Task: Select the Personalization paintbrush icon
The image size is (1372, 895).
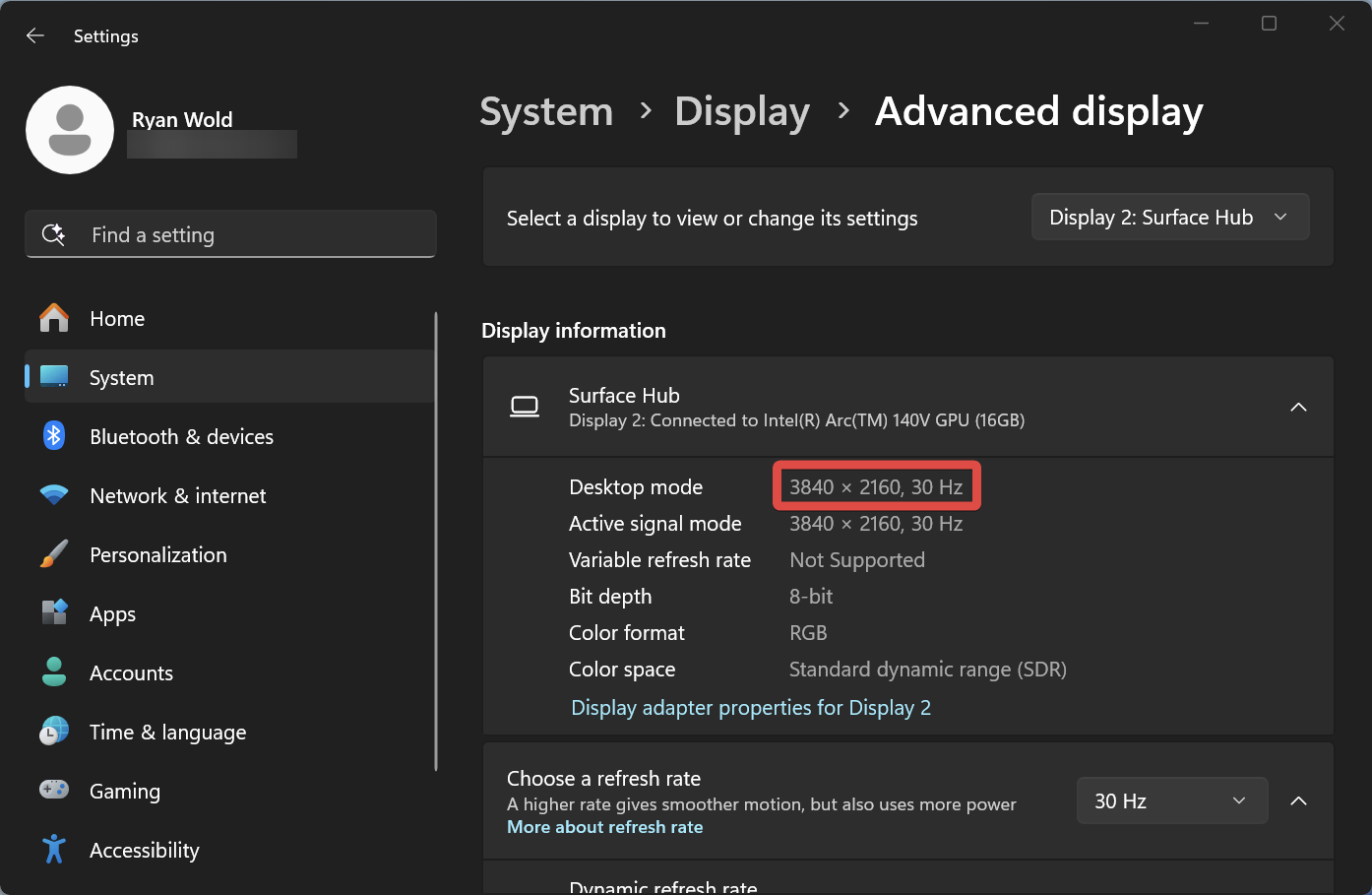Action: coord(53,553)
